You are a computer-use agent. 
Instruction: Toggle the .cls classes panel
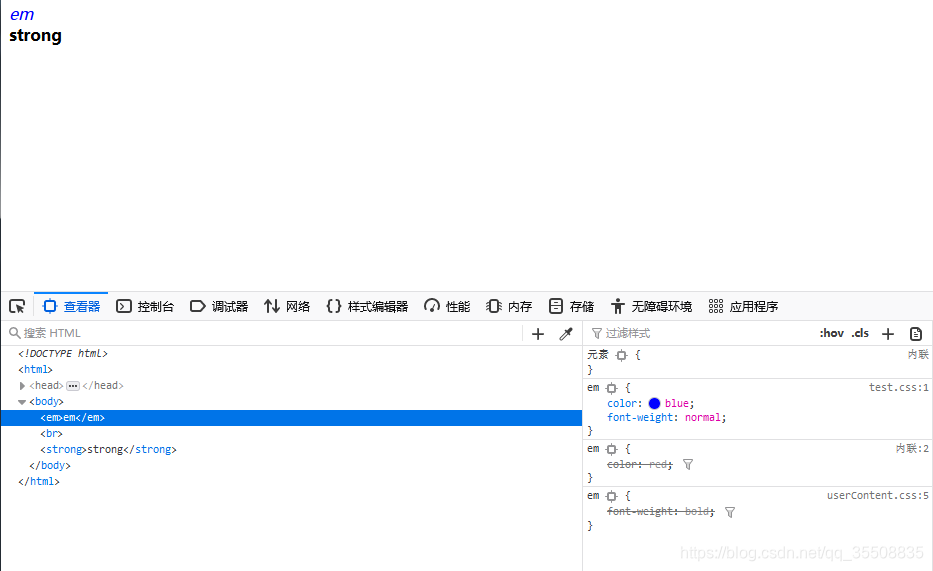[860, 333]
